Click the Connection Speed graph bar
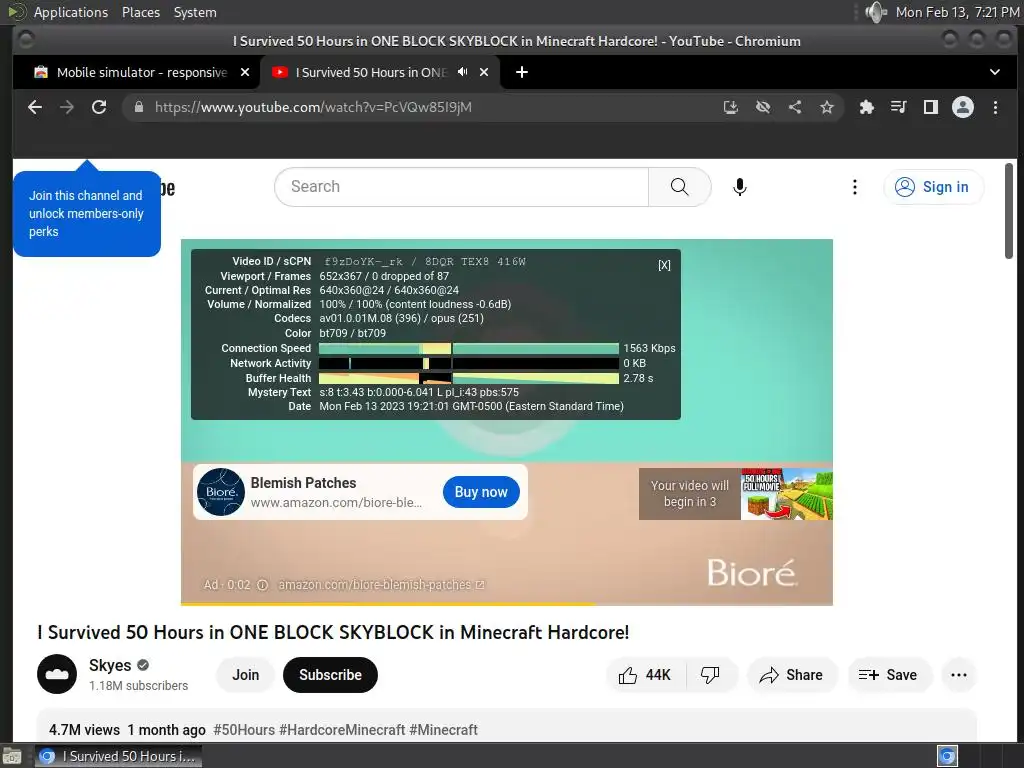The height and width of the screenshot is (768, 1024). pos(468,348)
